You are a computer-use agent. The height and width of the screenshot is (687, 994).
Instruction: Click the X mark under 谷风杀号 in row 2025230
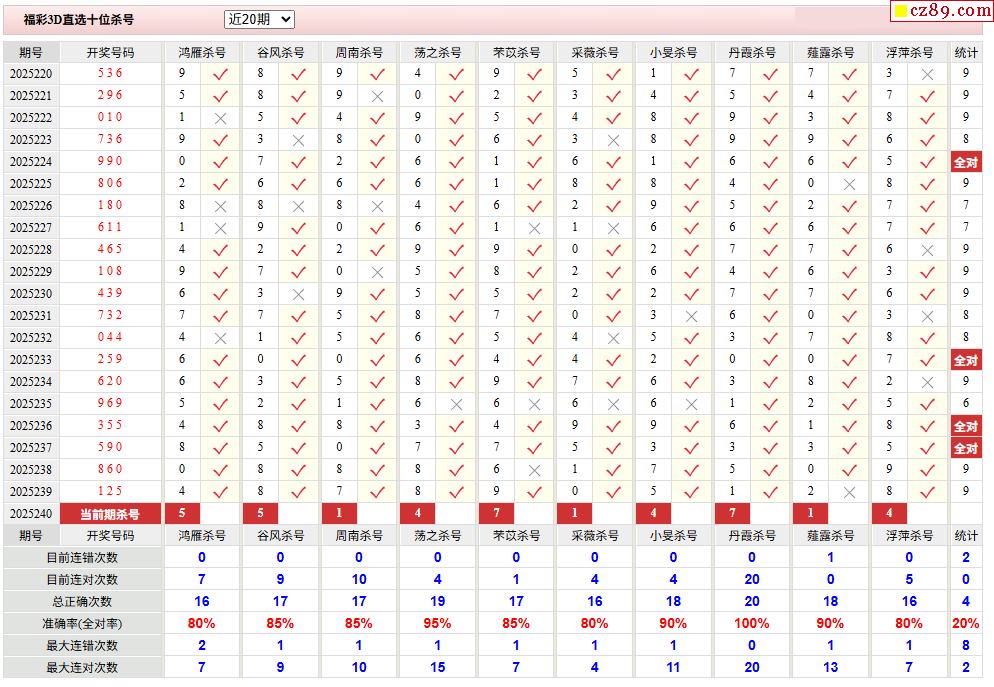[x=299, y=295]
